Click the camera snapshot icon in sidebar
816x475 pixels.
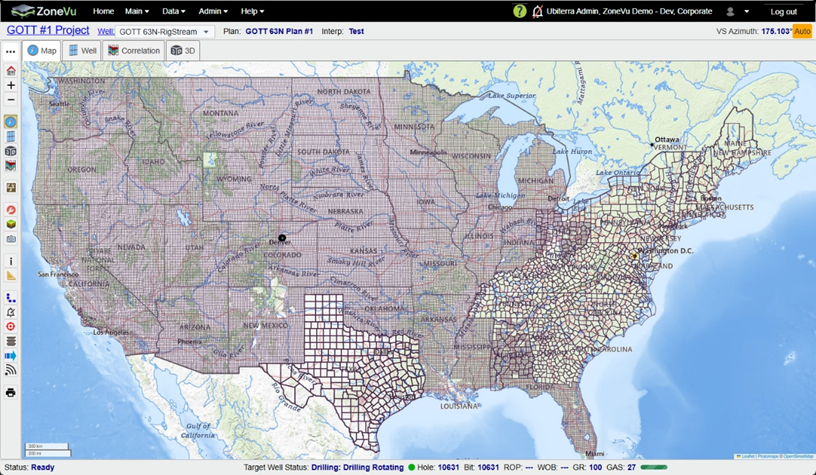(x=10, y=239)
